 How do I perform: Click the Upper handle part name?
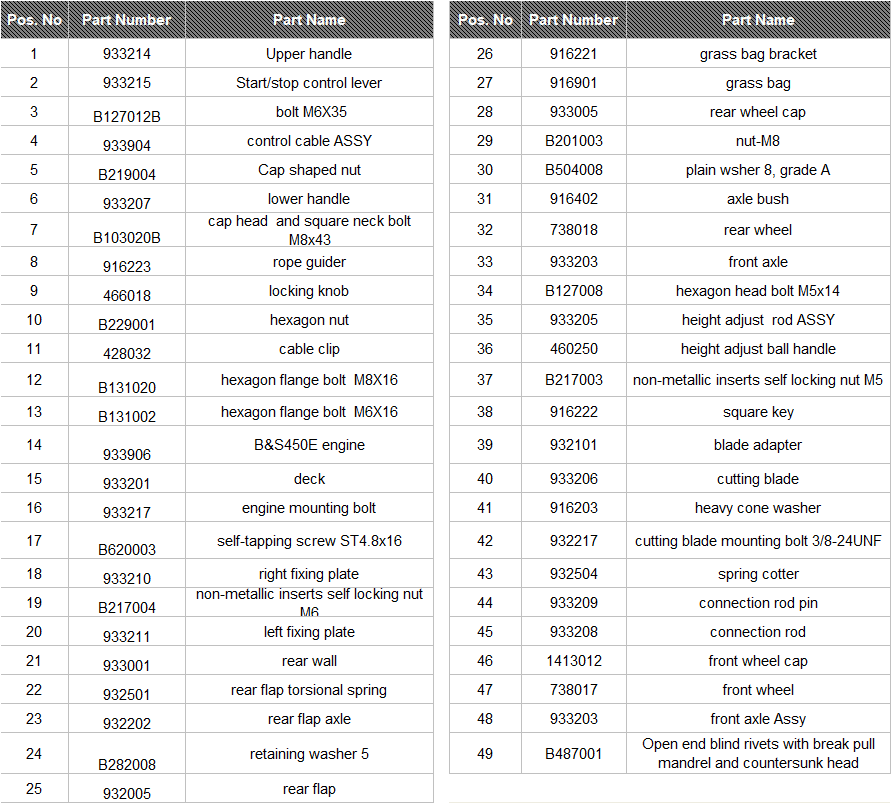coord(309,54)
